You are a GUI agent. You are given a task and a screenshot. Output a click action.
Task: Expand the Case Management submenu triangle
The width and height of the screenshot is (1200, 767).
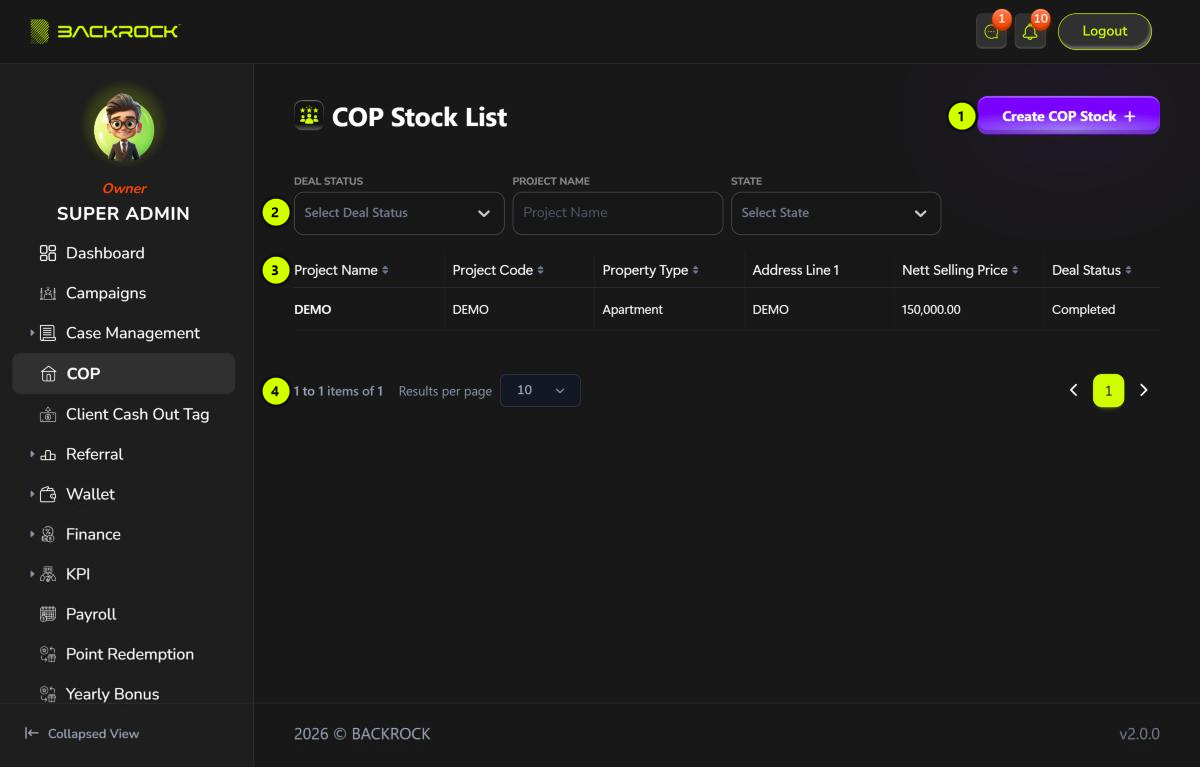point(32,333)
